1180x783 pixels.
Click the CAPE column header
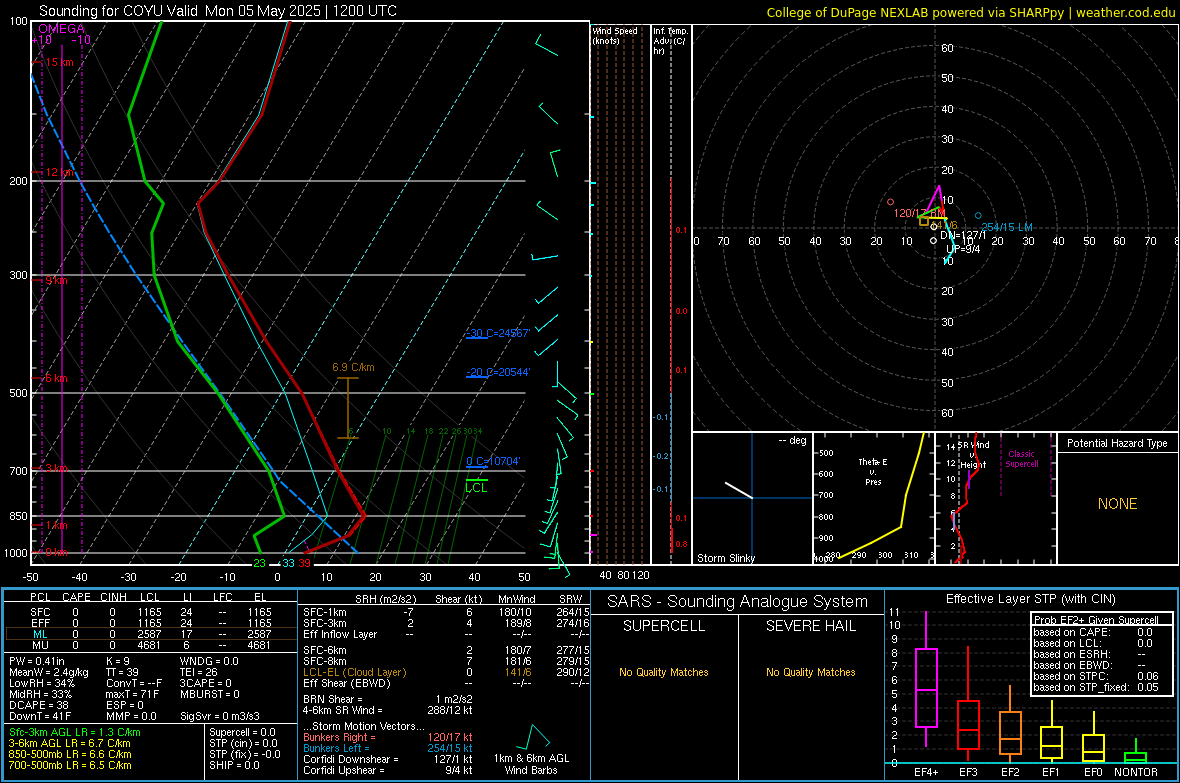point(76,597)
